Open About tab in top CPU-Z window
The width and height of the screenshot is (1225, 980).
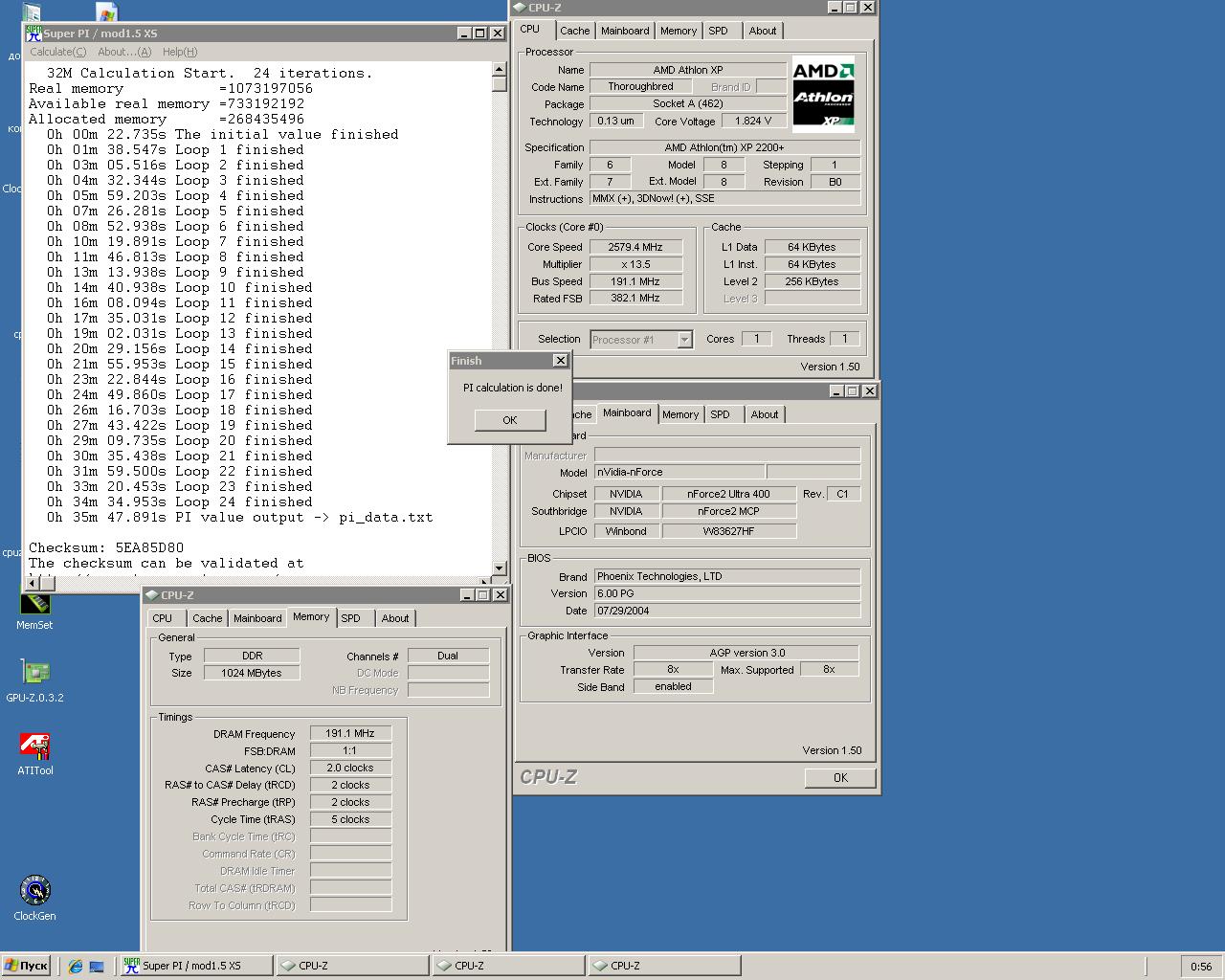(x=763, y=31)
